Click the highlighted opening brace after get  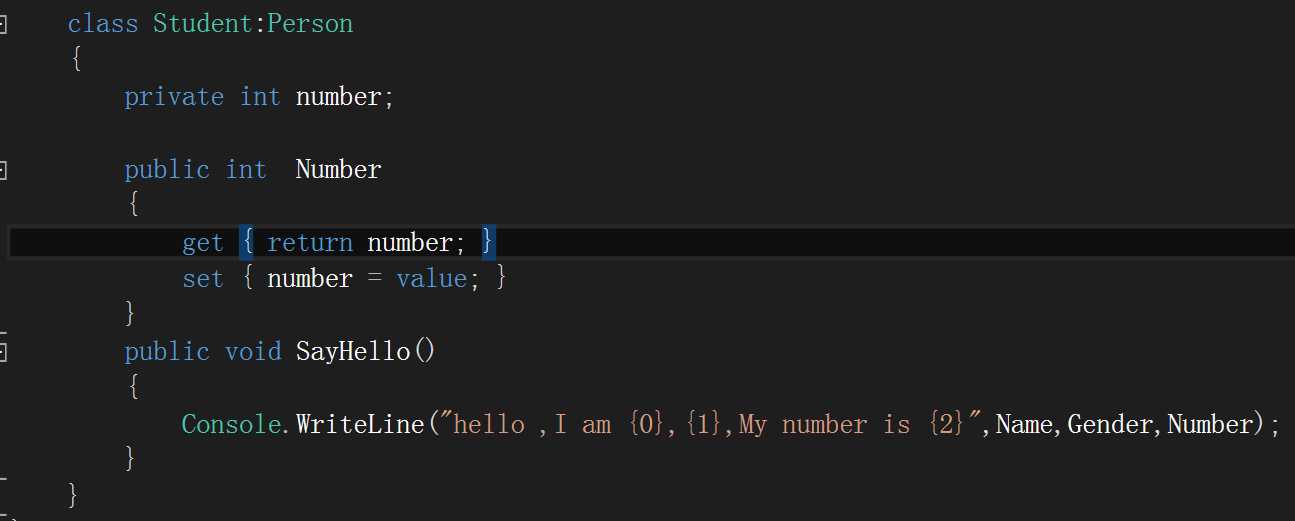pyautogui.click(x=247, y=243)
